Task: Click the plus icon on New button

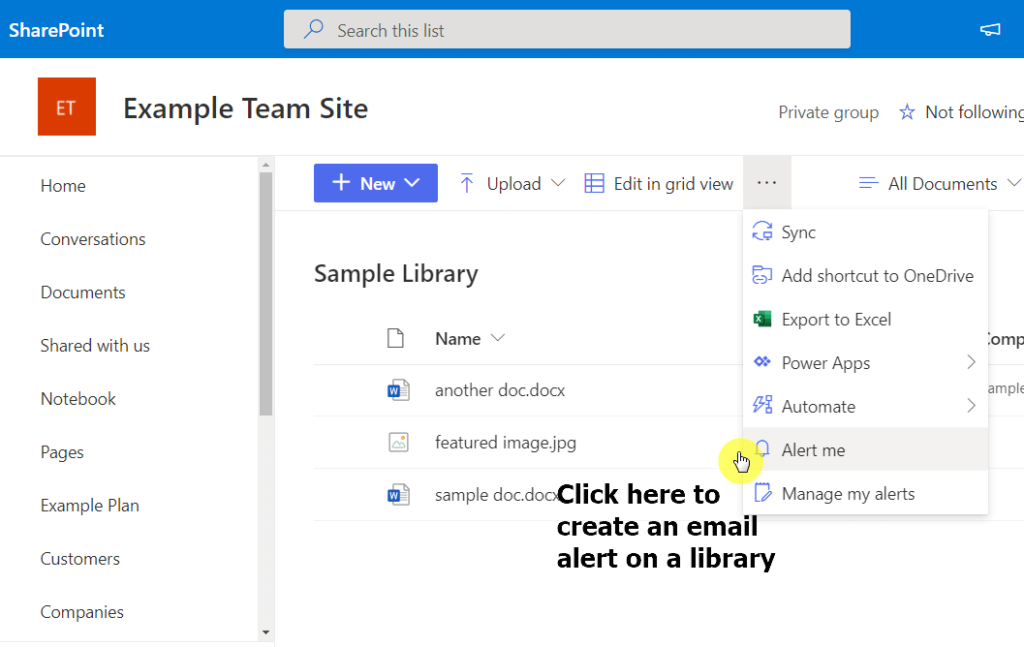Action: tap(341, 182)
